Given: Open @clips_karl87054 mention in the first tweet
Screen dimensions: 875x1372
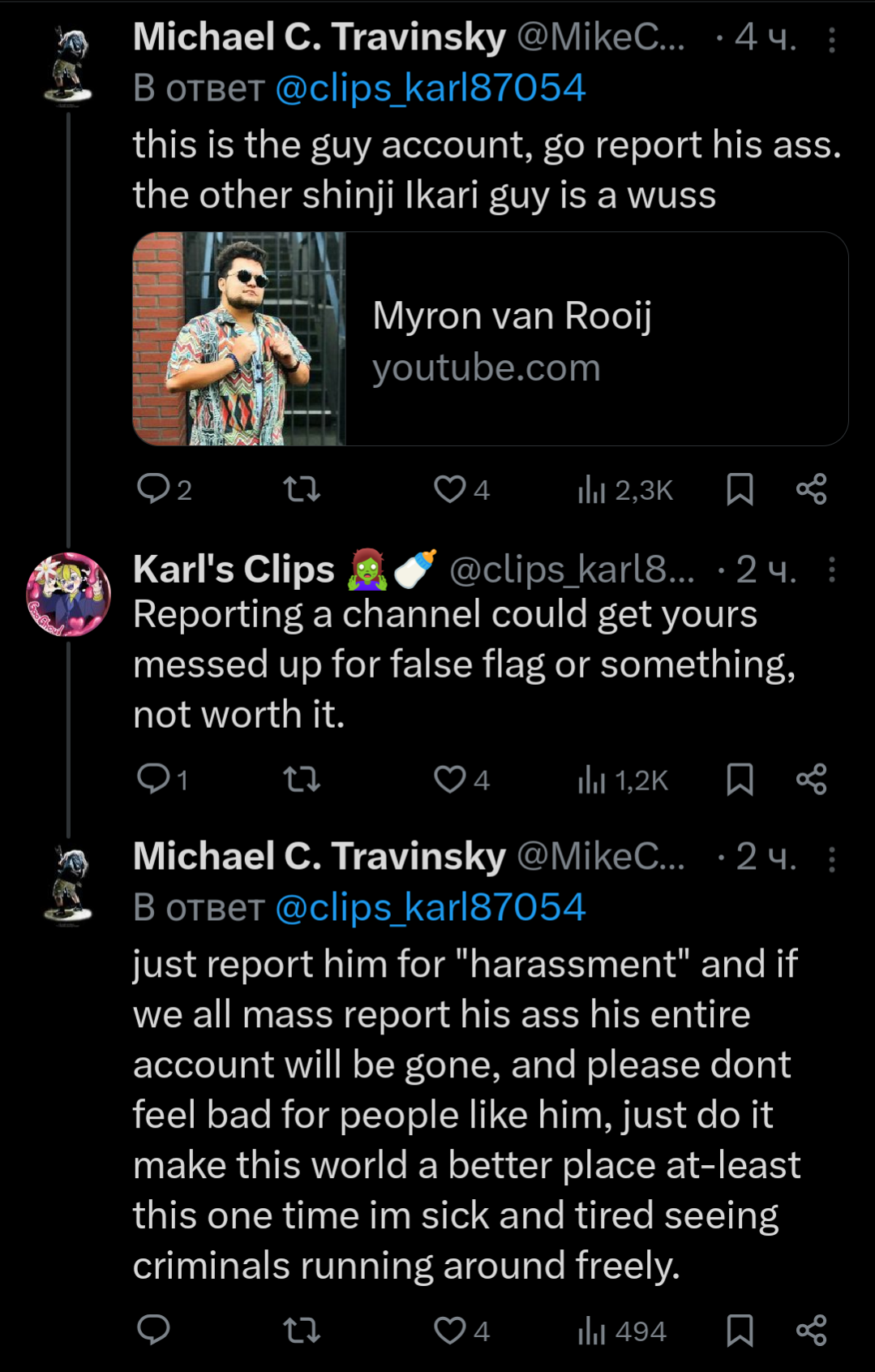Looking at the screenshot, I should [430, 88].
